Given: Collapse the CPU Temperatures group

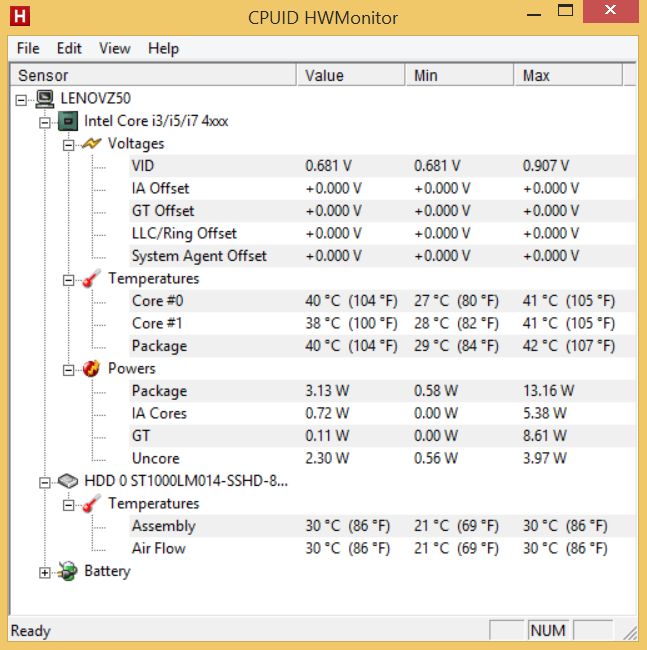Looking at the screenshot, I should click(x=68, y=280).
